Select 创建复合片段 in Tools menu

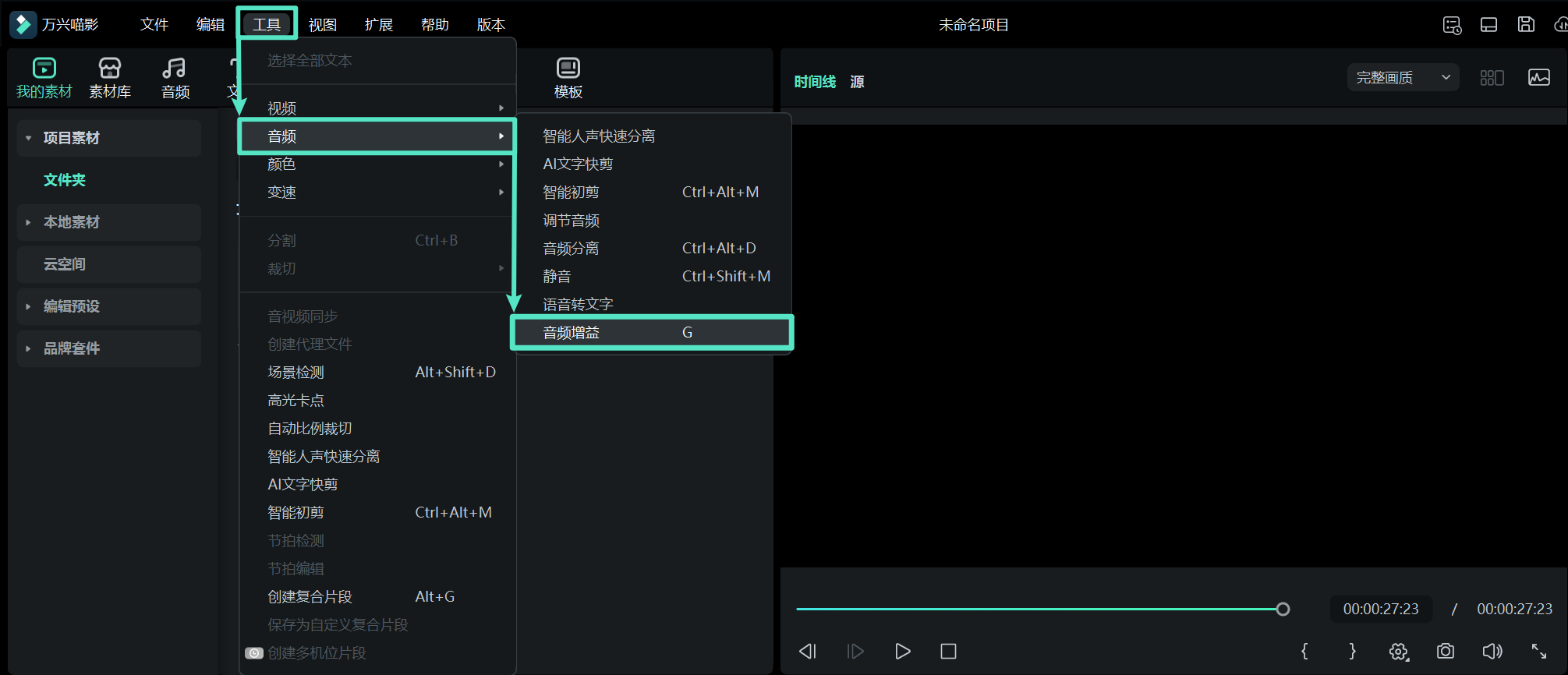377,597
